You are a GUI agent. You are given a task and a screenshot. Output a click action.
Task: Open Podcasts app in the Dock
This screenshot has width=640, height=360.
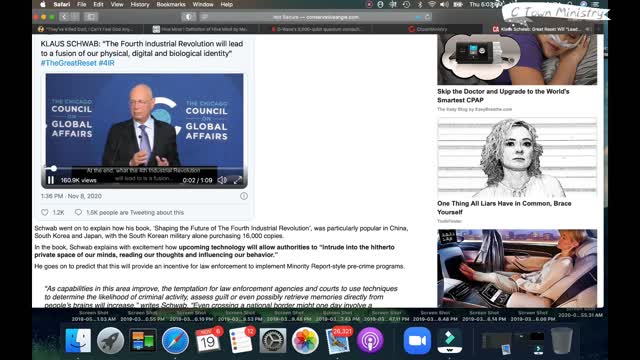click(x=370, y=340)
